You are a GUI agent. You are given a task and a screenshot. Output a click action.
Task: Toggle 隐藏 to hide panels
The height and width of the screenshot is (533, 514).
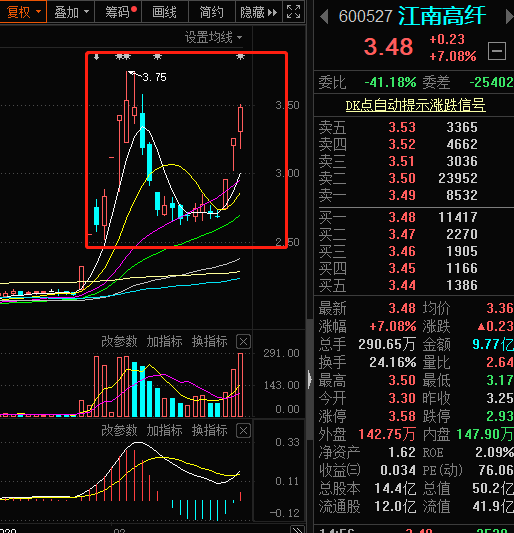(x=258, y=12)
